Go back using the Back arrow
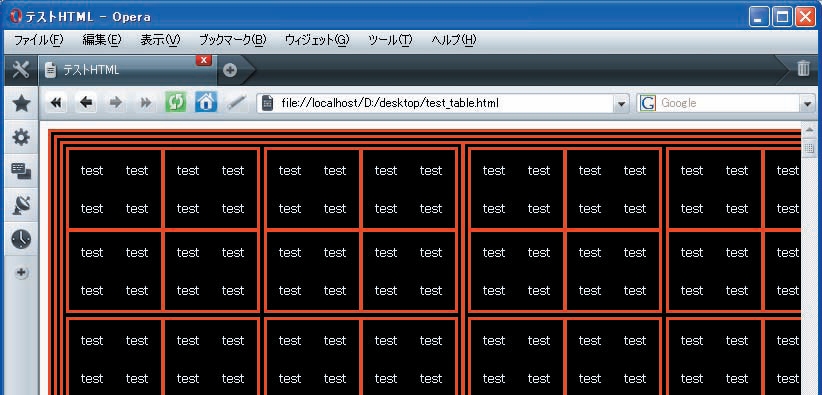 (86, 103)
